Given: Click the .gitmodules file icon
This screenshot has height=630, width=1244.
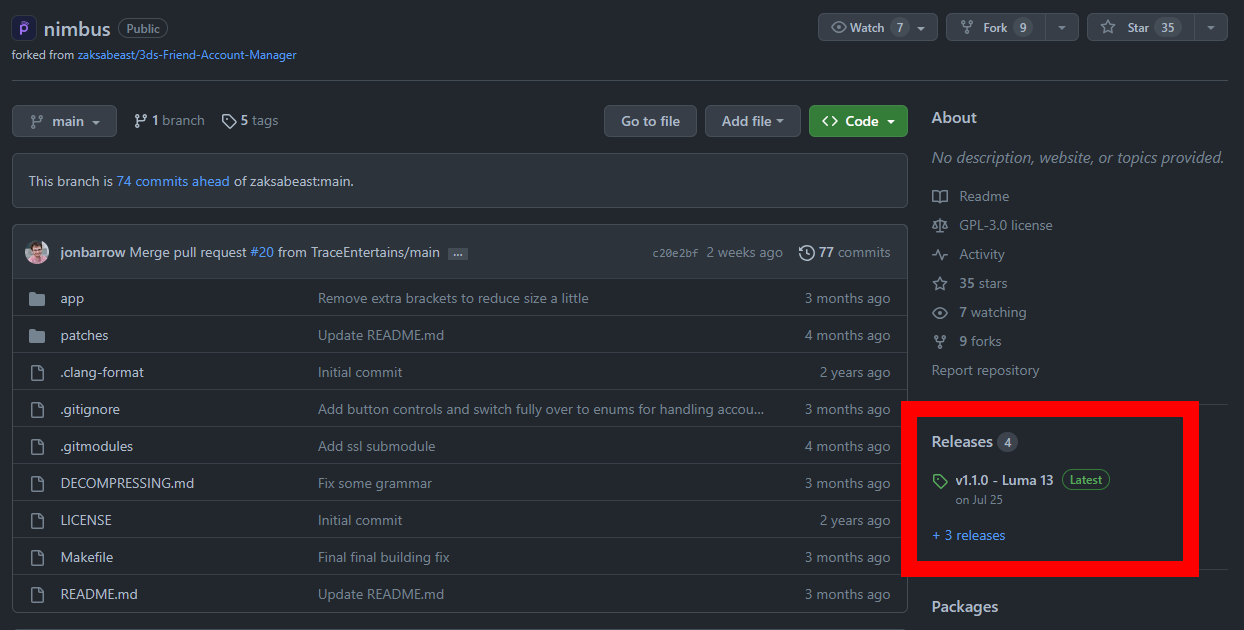Looking at the screenshot, I should coord(38,446).
